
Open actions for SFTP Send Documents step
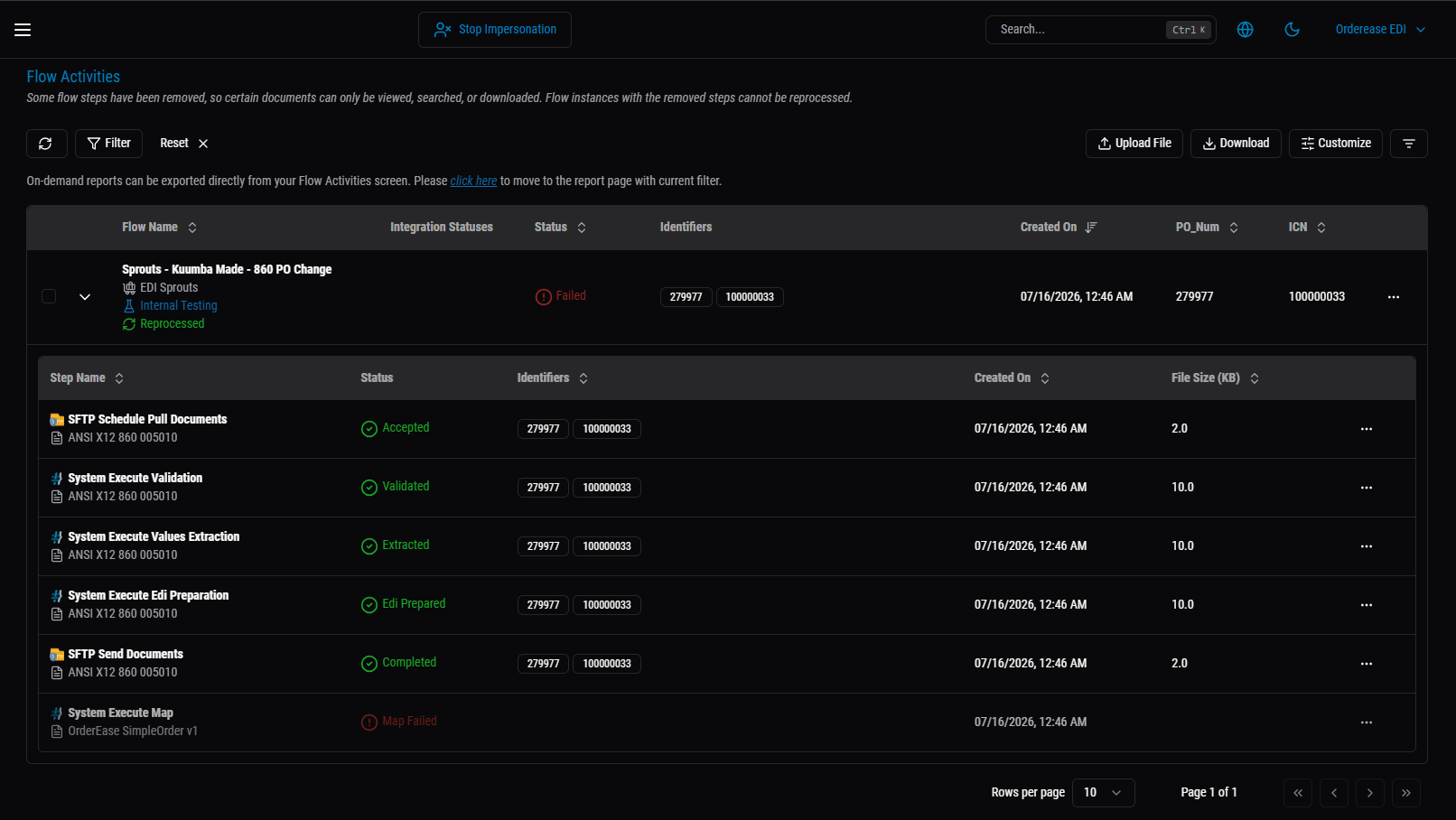1367,664
